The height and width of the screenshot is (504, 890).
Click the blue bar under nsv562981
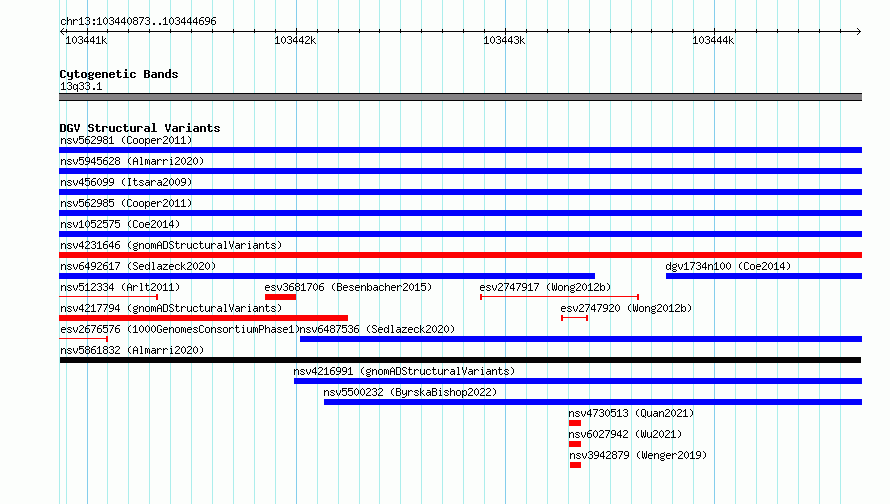[x=460, y=150]
